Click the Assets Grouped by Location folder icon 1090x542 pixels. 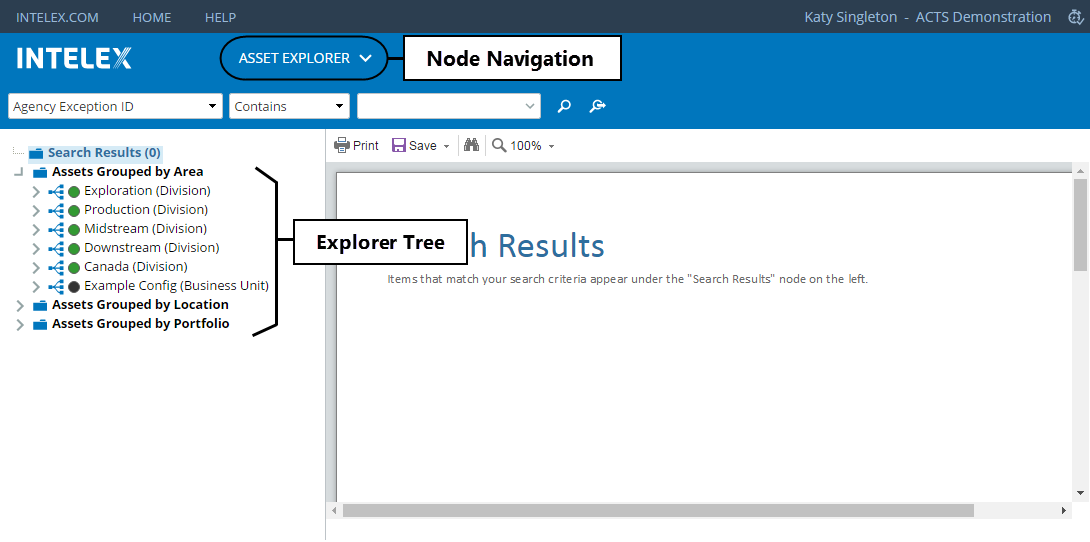pyautogui.click(x=40, y=305)
